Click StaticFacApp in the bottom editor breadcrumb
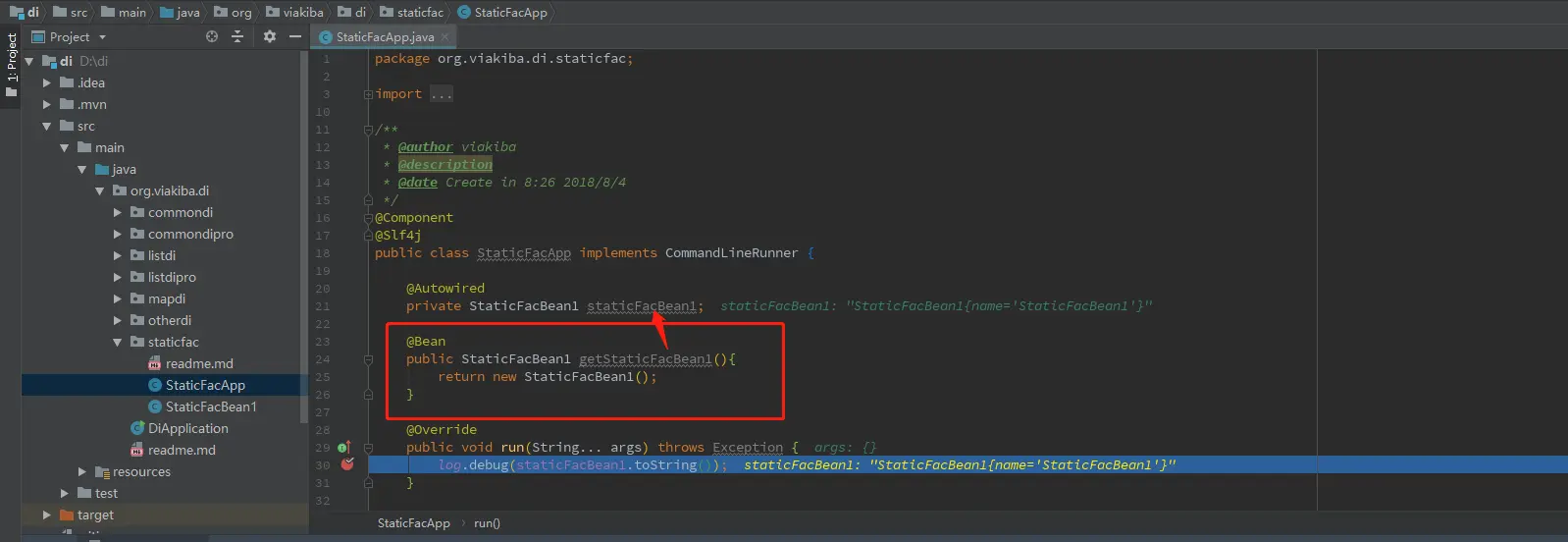The image size is (1568, 542). click(x=413, y=523)
